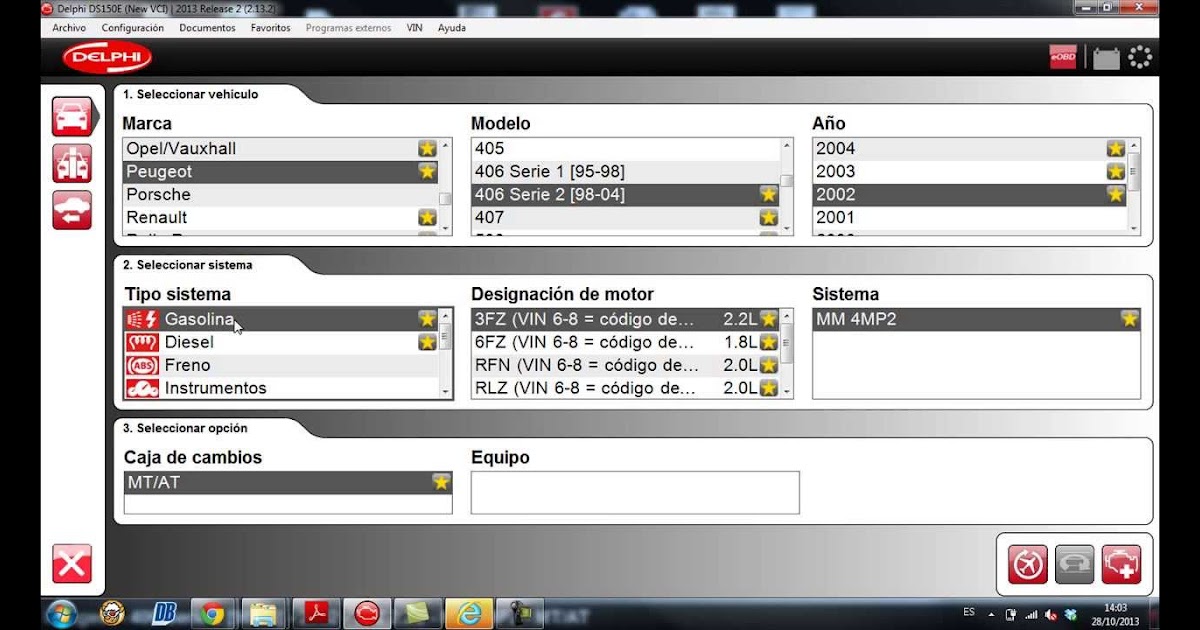The height and width of the screenshot is (630, 1200).
Task: Click the red X cancel button at bottom left
Action: point(72,564)
